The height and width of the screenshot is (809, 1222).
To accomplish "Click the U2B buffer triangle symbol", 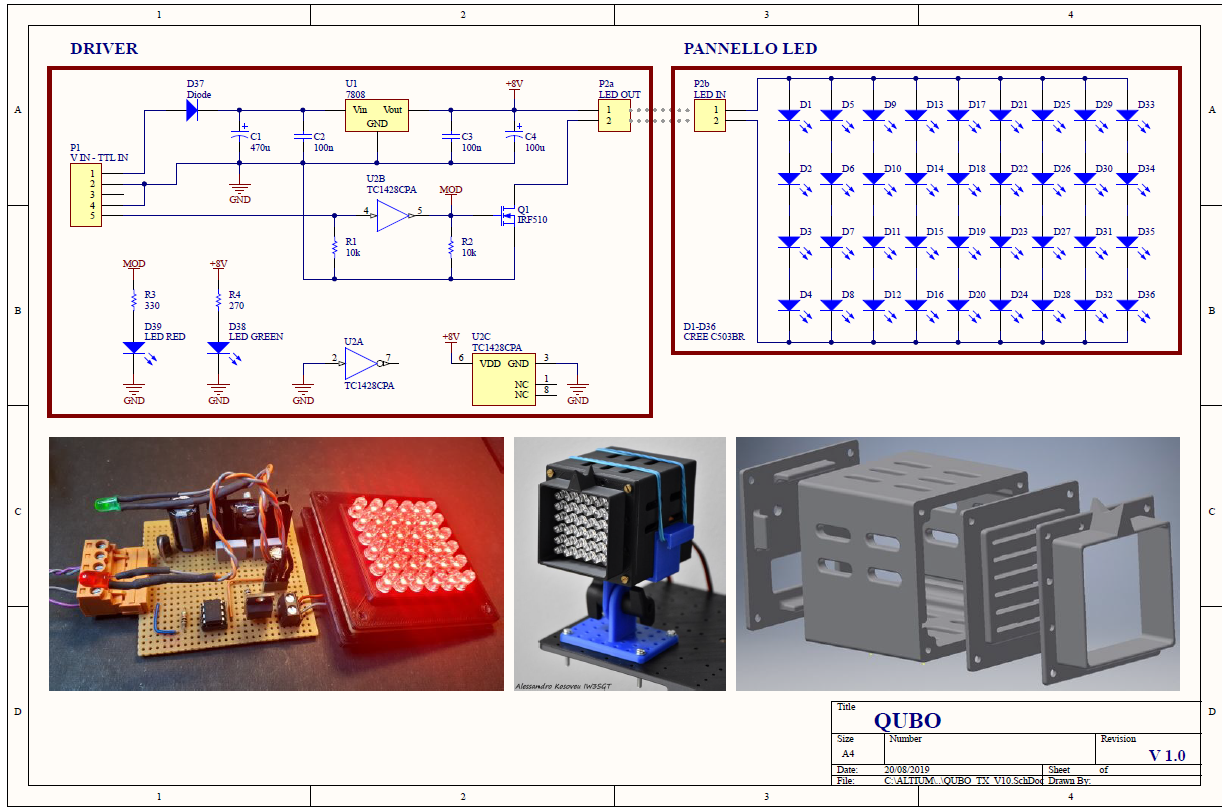I will (394, 215).
